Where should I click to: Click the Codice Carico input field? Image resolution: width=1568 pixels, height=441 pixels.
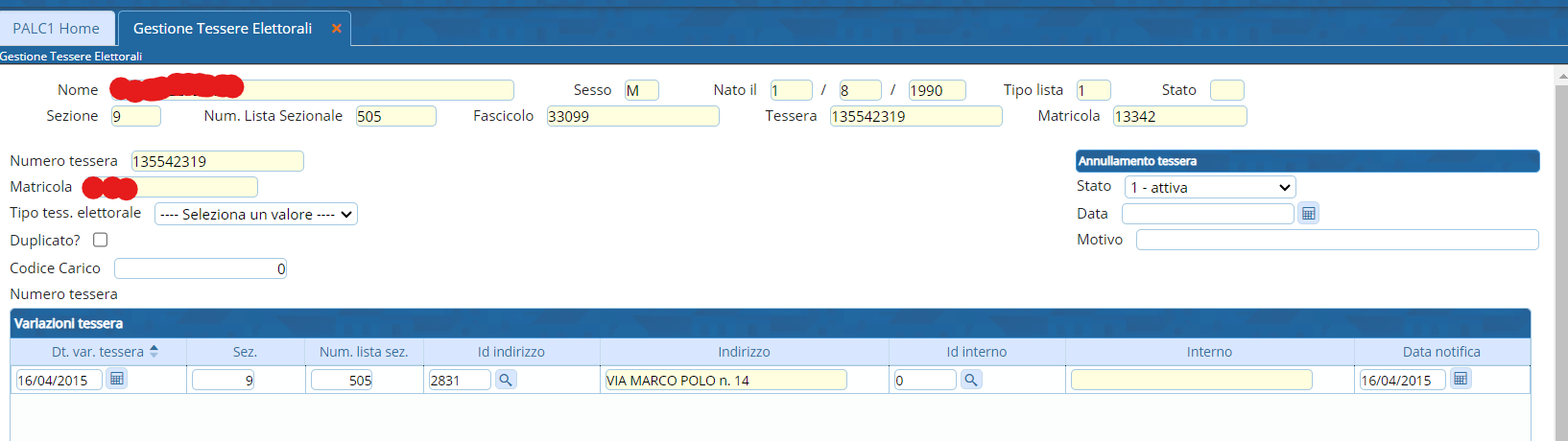[200, 269]
